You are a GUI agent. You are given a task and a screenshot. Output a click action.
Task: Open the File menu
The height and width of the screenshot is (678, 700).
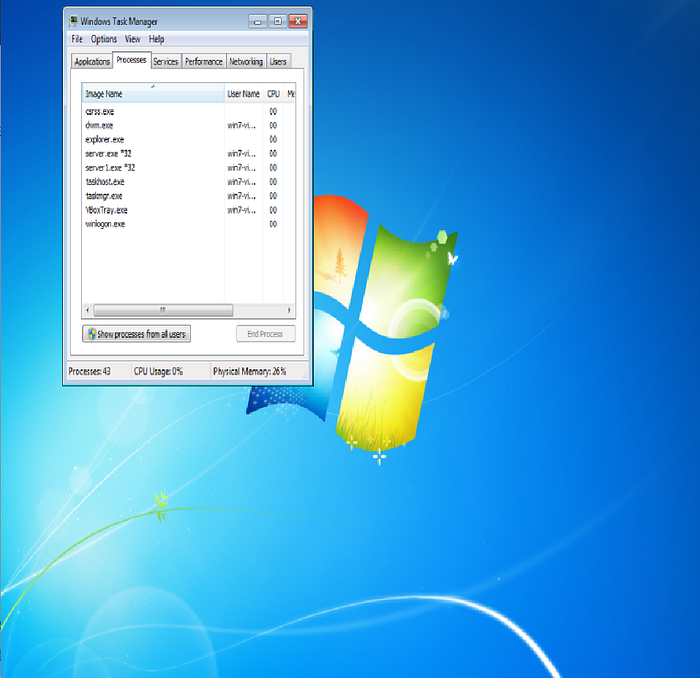(77, 39)
